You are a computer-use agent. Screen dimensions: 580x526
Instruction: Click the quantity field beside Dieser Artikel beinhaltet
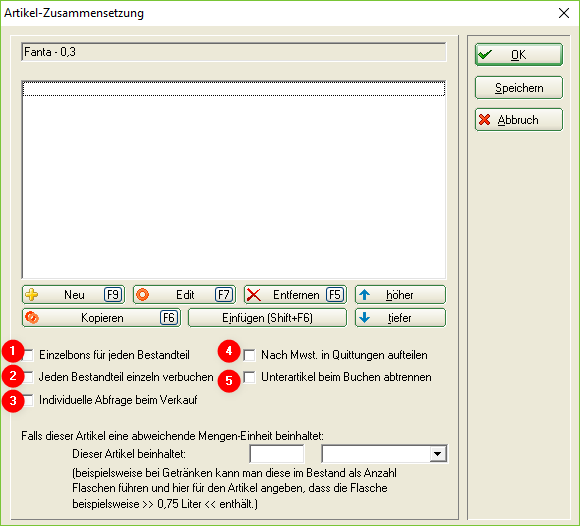pyautogui.click(x=277, y=454)
